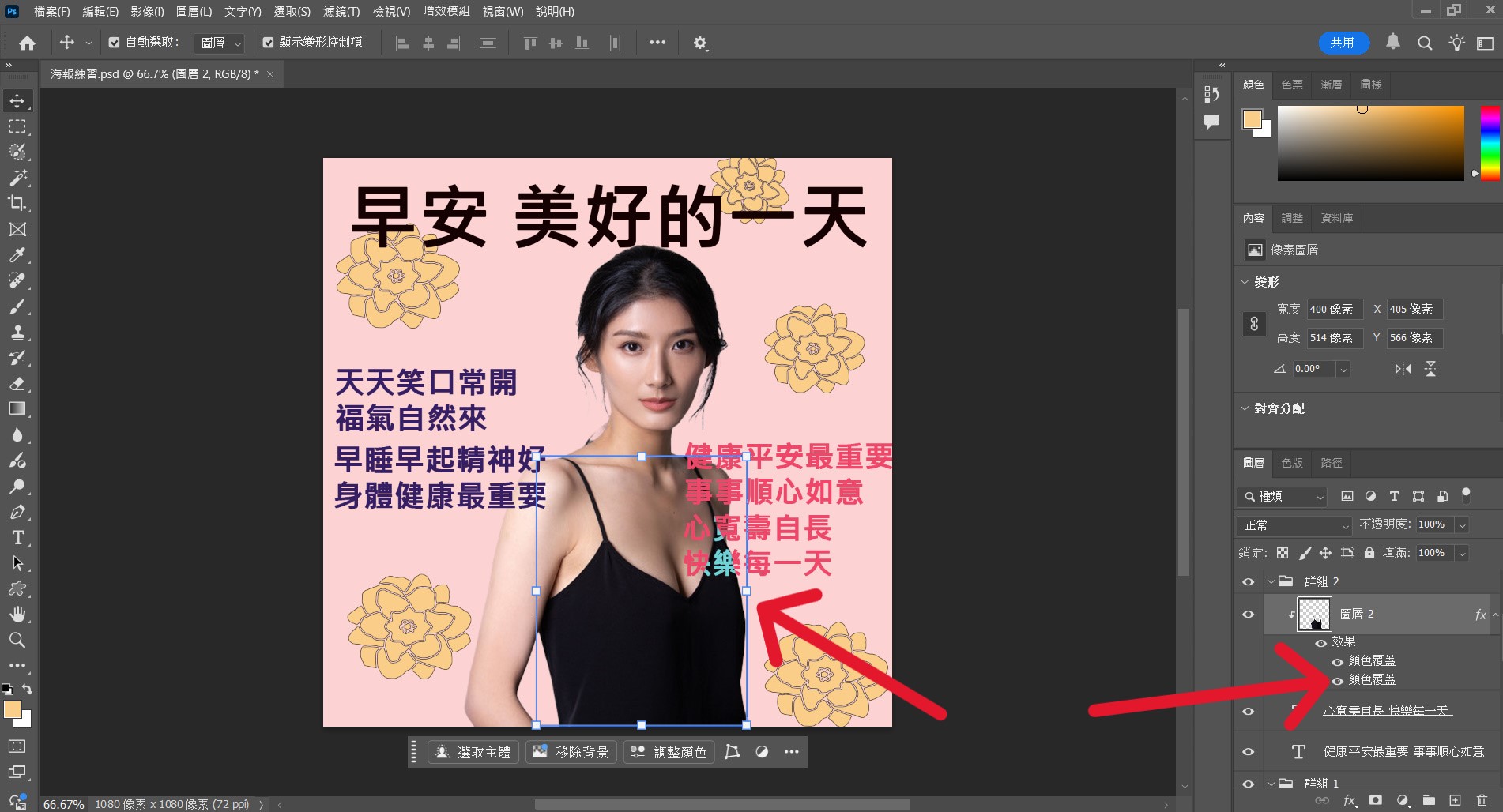
Task: Open the search magnifier in top bar
Action: point(1425,43)
